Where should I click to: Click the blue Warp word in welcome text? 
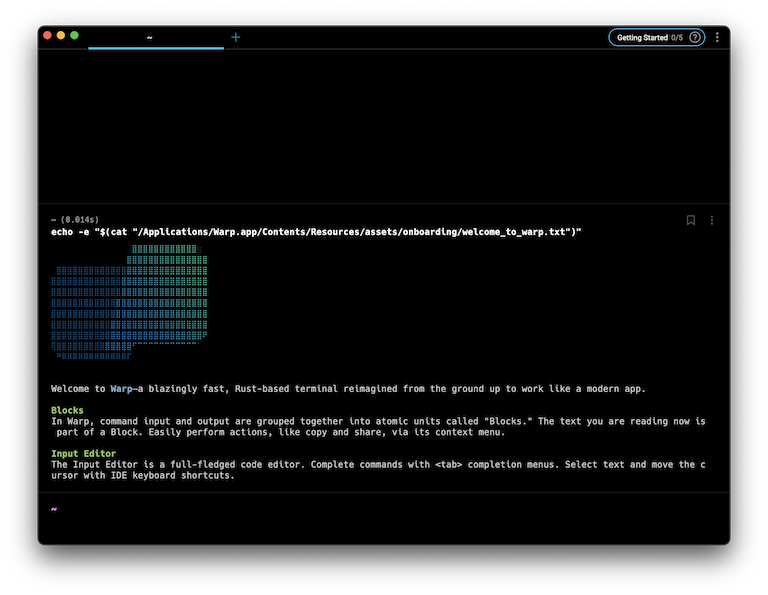point(121,388)
